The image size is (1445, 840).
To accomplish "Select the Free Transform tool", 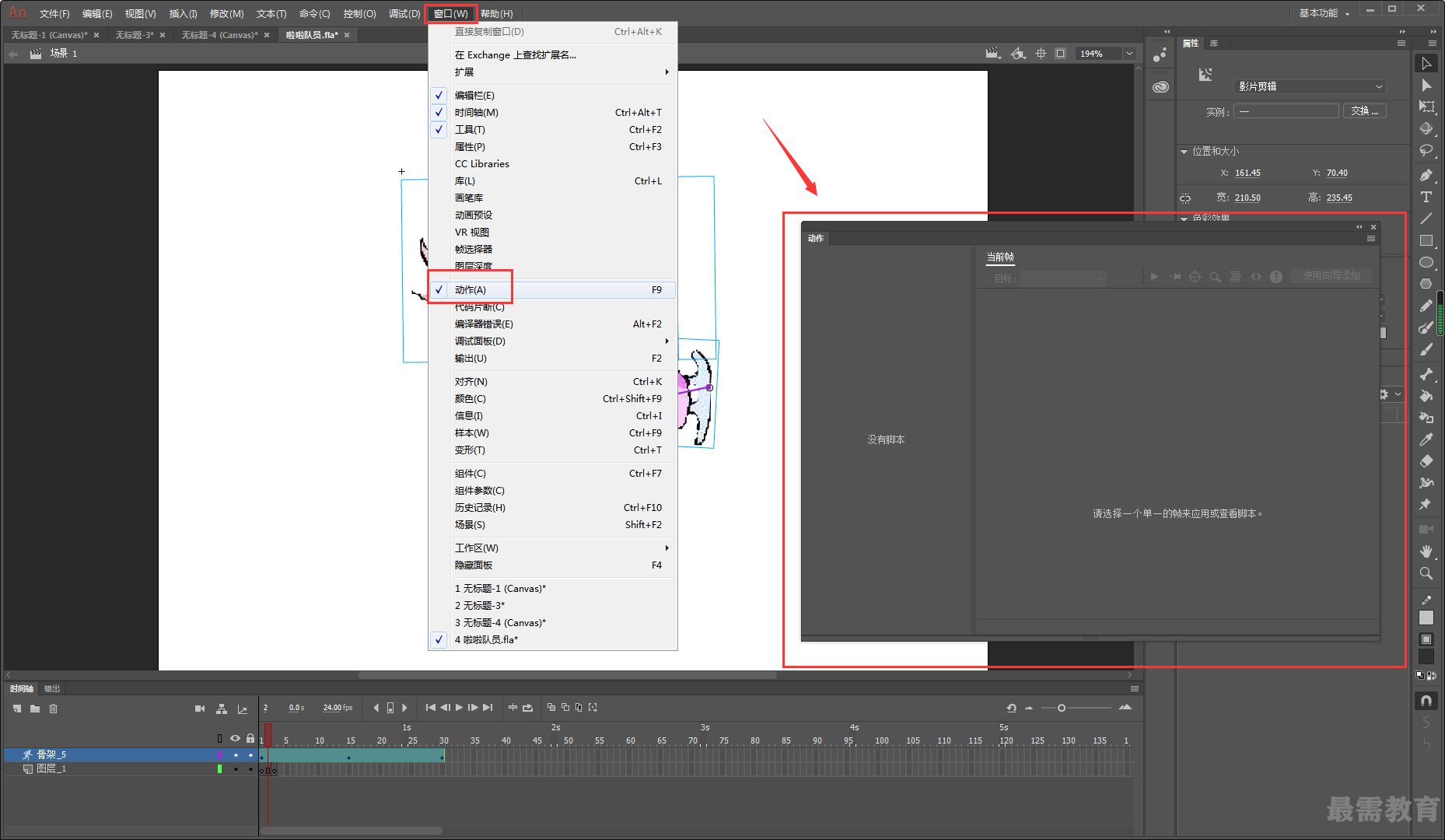I will pos(1426,107).
